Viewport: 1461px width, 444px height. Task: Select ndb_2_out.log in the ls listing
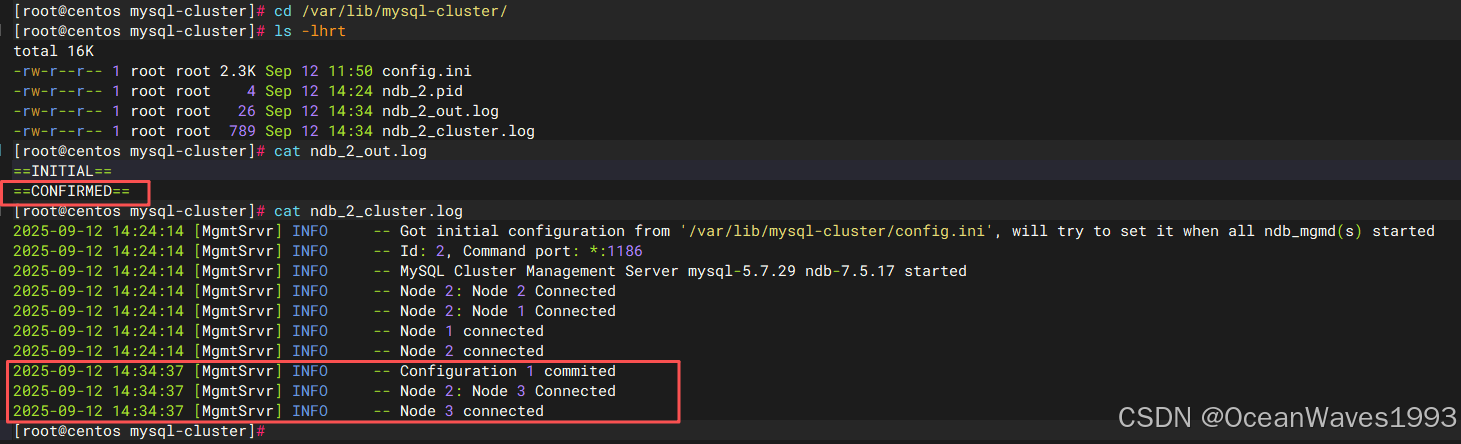[440, 111]
